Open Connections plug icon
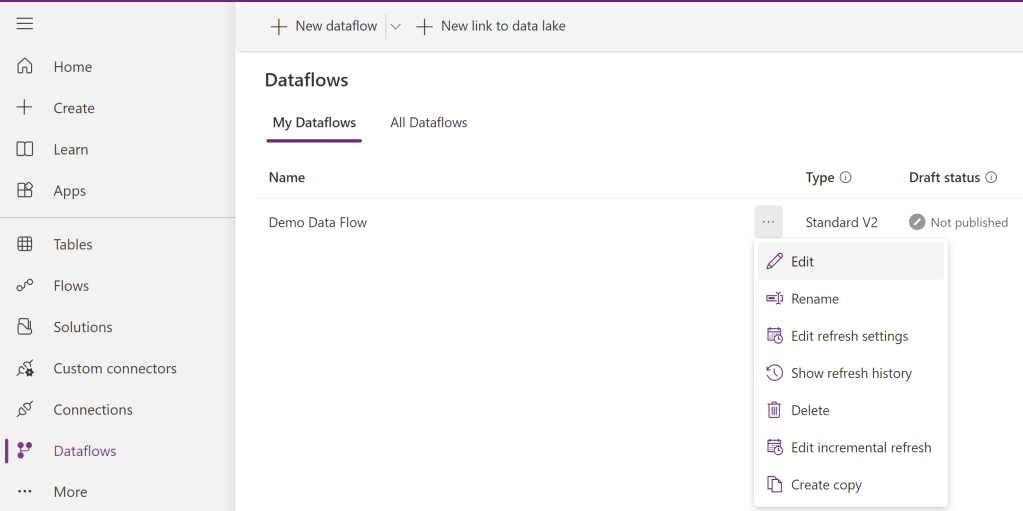The height and width of the screenshot is (511, 1023). tap(25, 410)
